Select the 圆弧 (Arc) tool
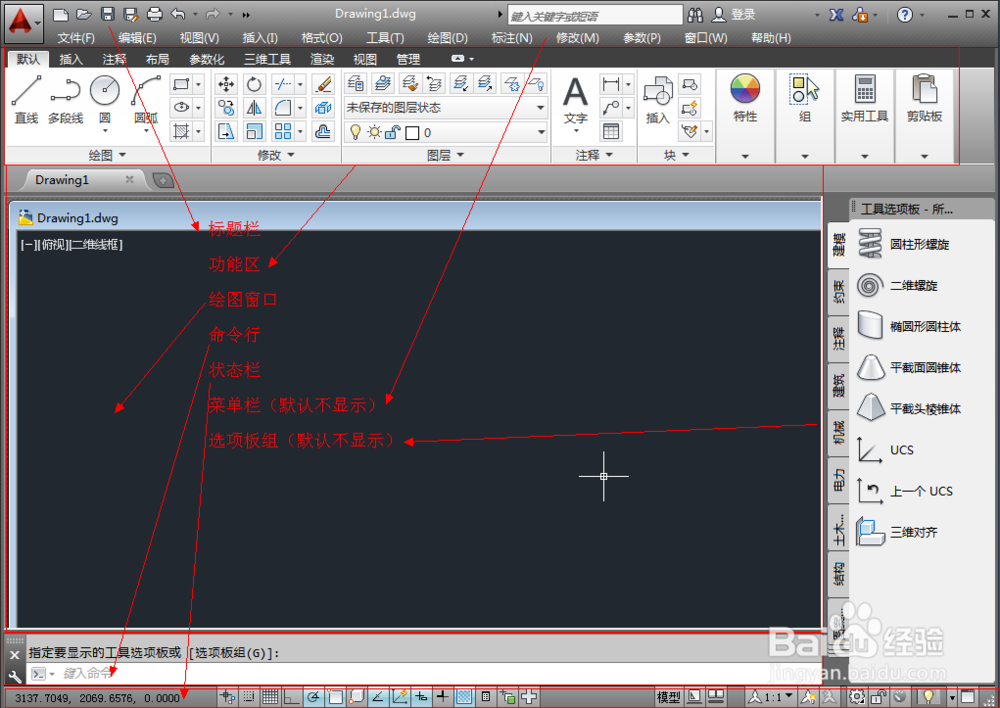 tap(146, 98)
